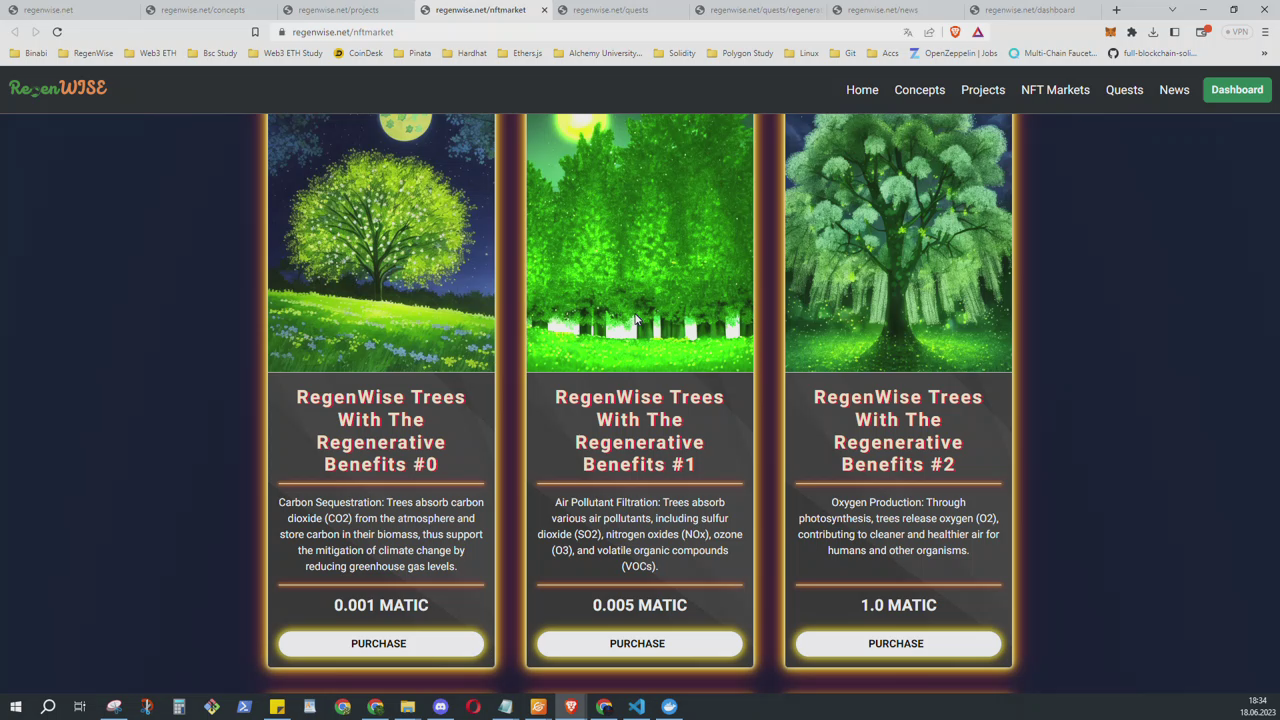Purchase the 1.0 MATIC tree NFT
The width and height of the screenshot is (1280, 720).
coord(898,644)
